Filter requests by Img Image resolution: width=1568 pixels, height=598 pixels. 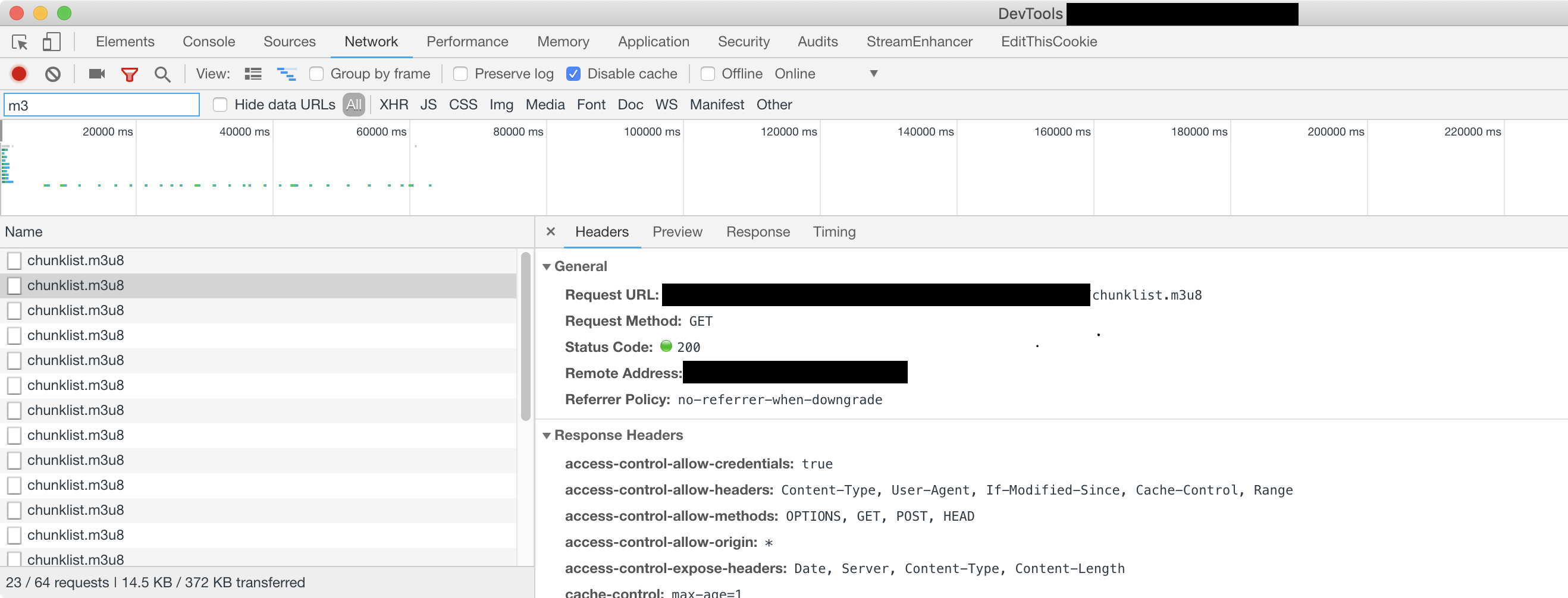[501, 105]
